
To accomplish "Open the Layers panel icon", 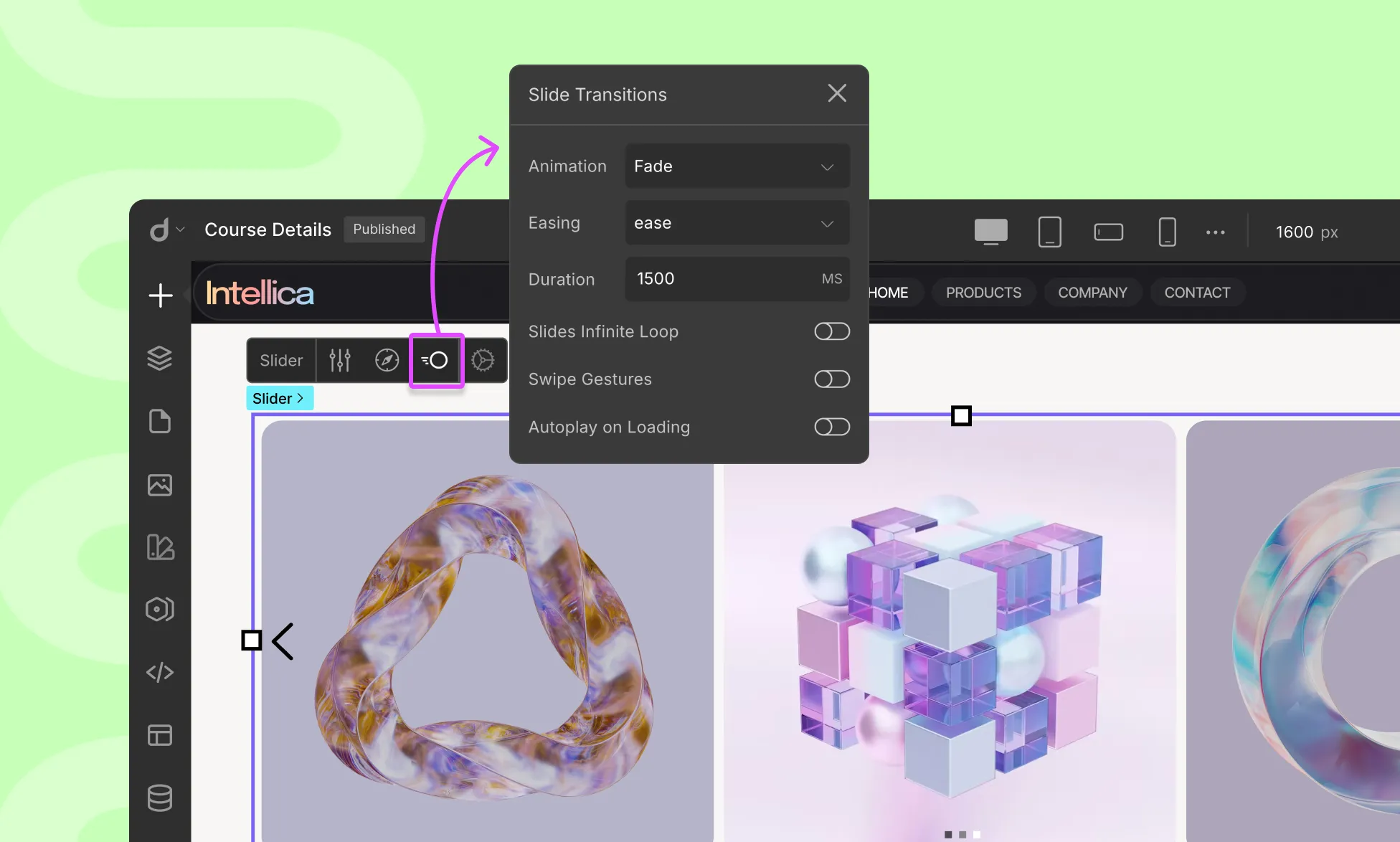I will click(x=160, y=358).
